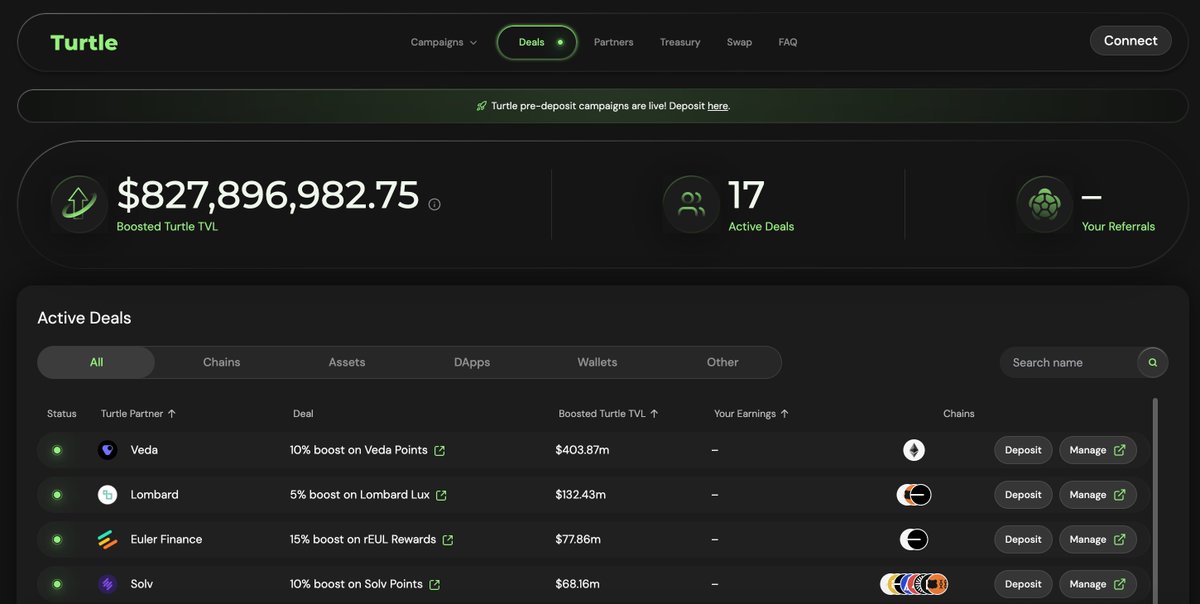
Task: Click Manage for Euler Finance
Action: (x=1098, y=539)
